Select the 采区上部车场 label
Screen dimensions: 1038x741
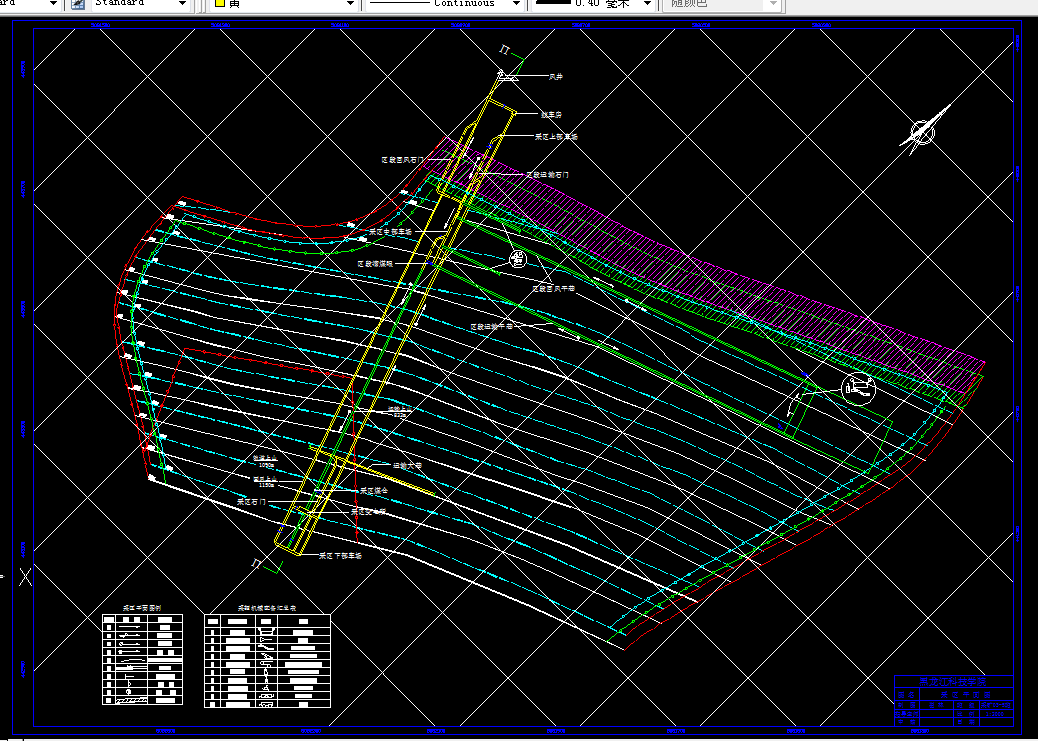click(x=556, y=136)
